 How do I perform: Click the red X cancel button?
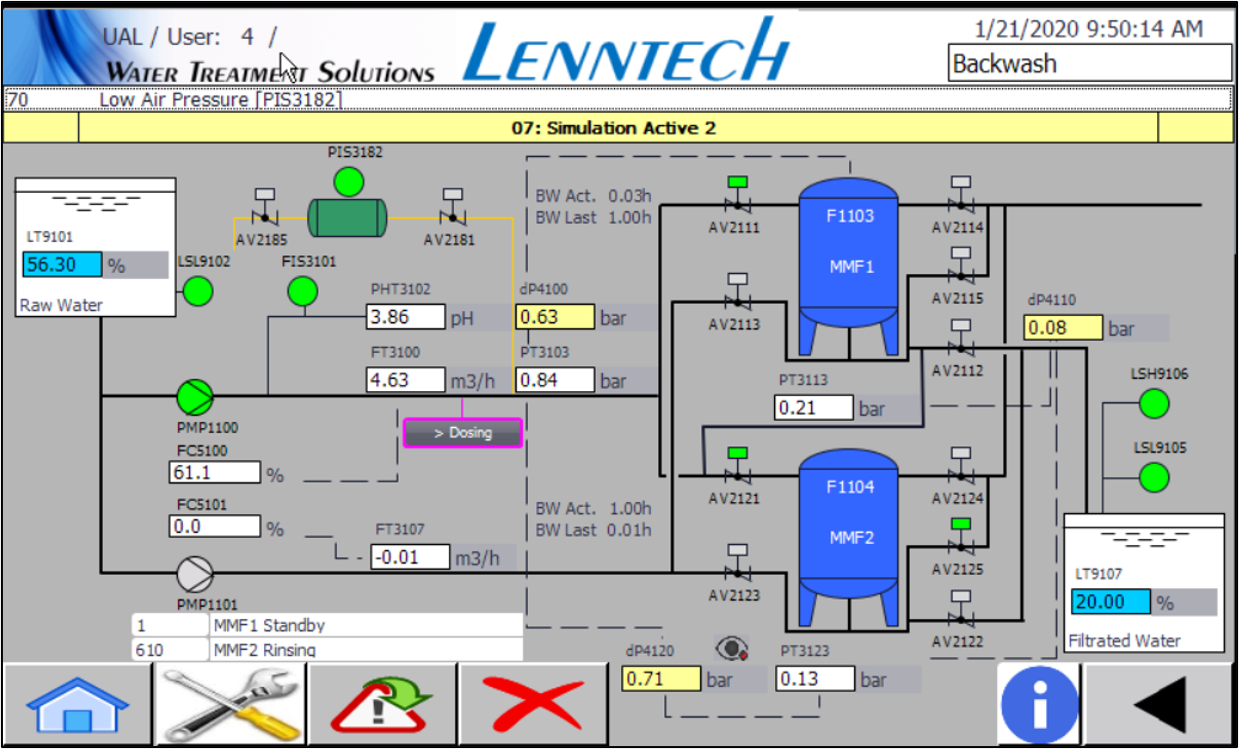point(535,704)
